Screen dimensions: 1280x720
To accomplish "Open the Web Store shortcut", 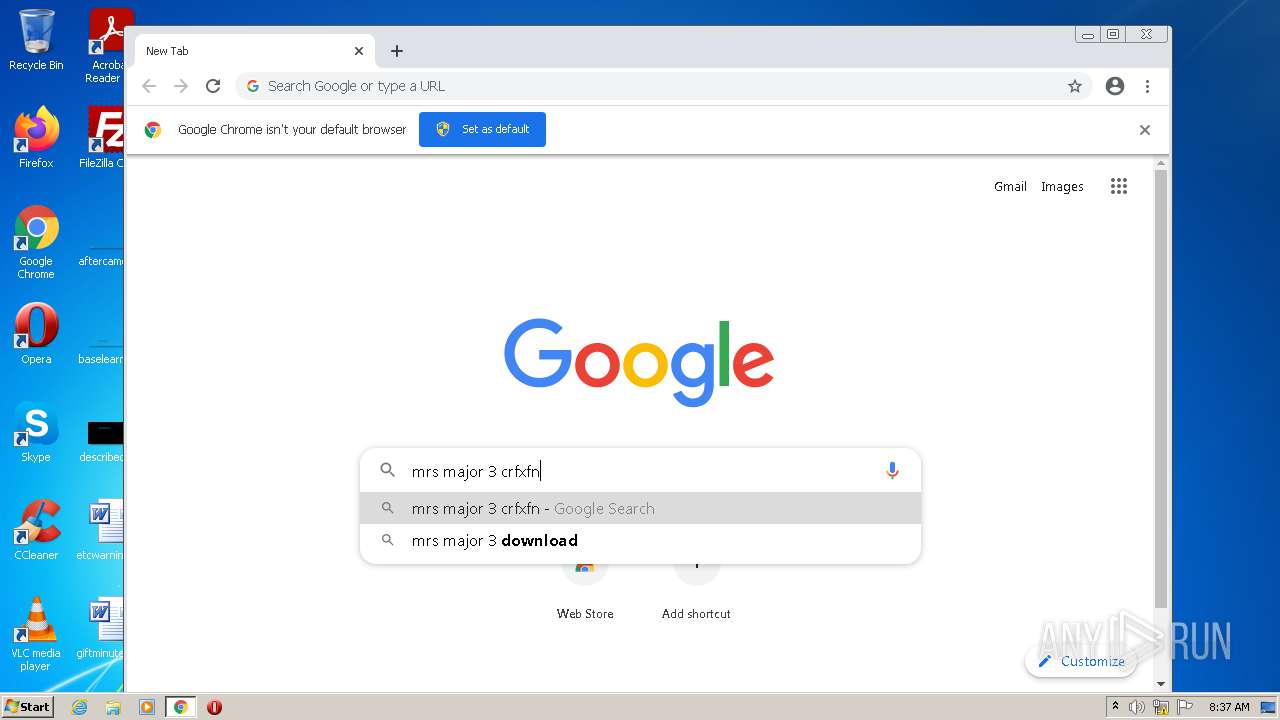I will click(x=585, y=592).
